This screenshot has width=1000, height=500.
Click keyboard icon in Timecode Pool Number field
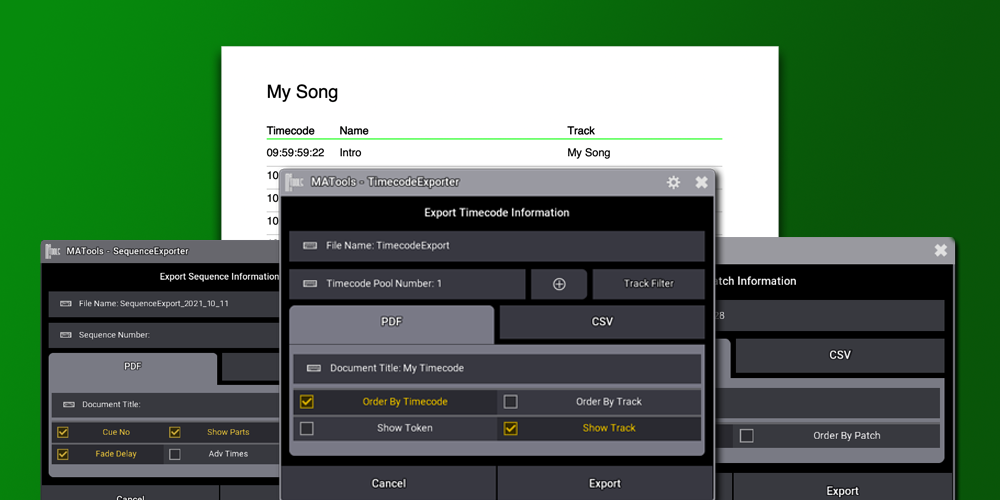pos(310,284)
